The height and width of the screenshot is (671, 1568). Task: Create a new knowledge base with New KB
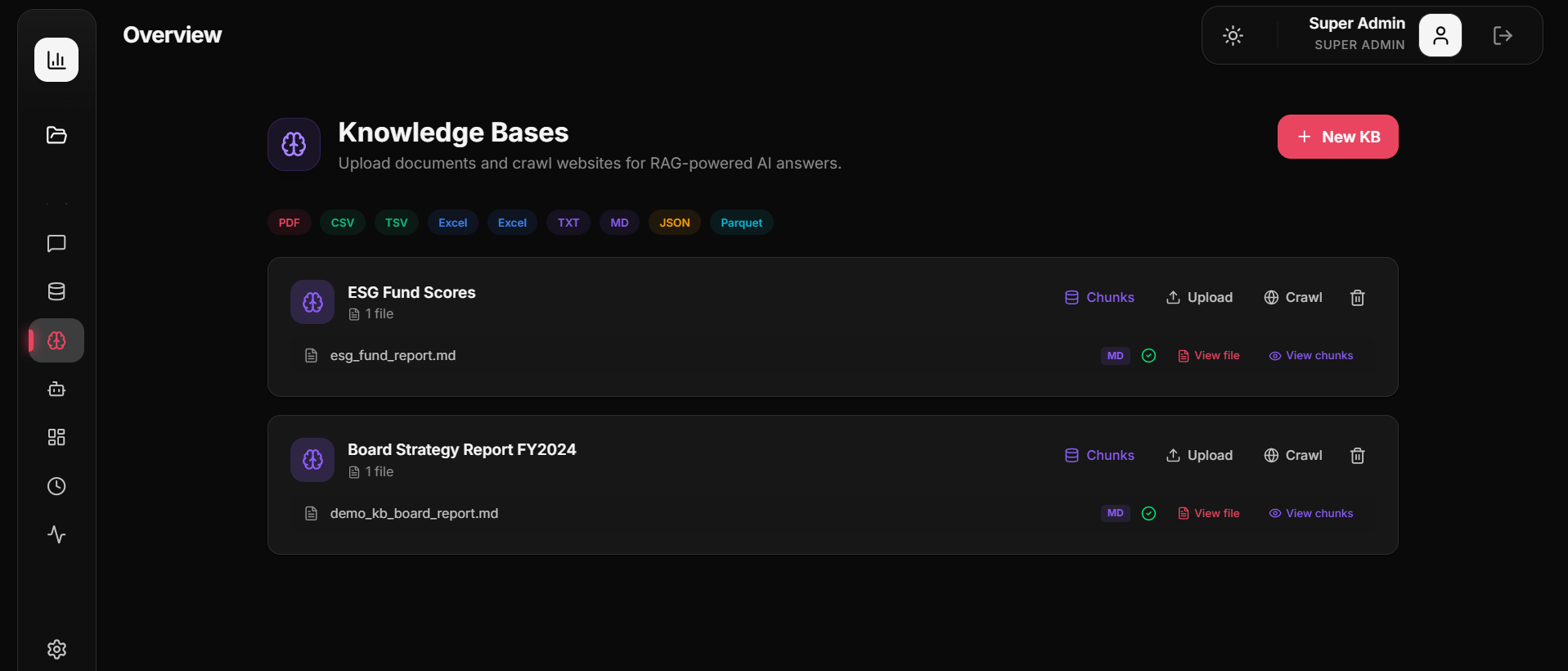click(x=1337, y=137)
